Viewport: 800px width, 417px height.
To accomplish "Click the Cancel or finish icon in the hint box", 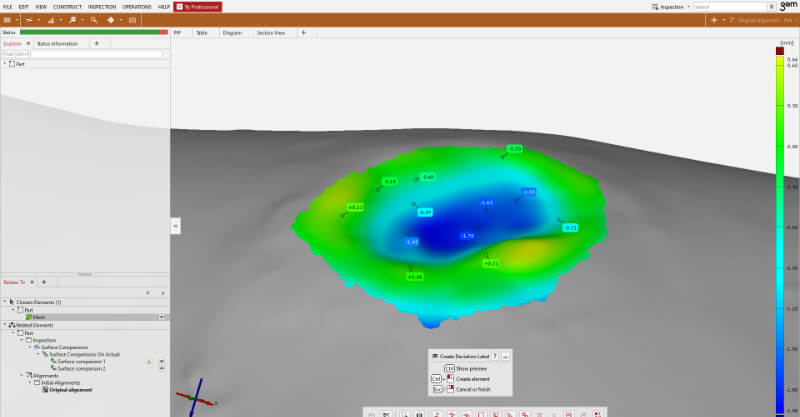I will click(450, 389).
